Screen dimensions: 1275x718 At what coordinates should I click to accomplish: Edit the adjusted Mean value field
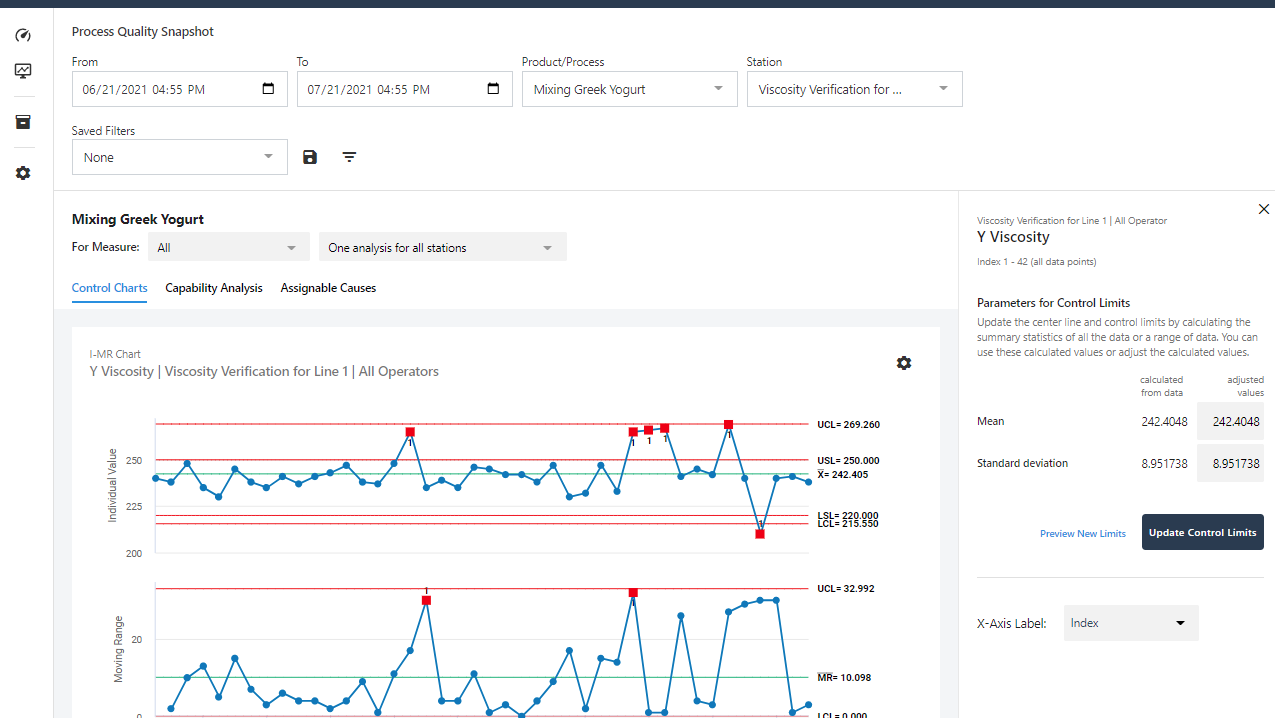click(1230, 420)
